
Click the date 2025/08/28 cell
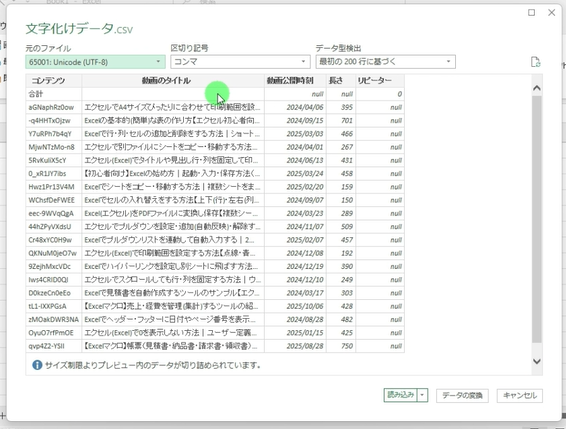[295, 346]
